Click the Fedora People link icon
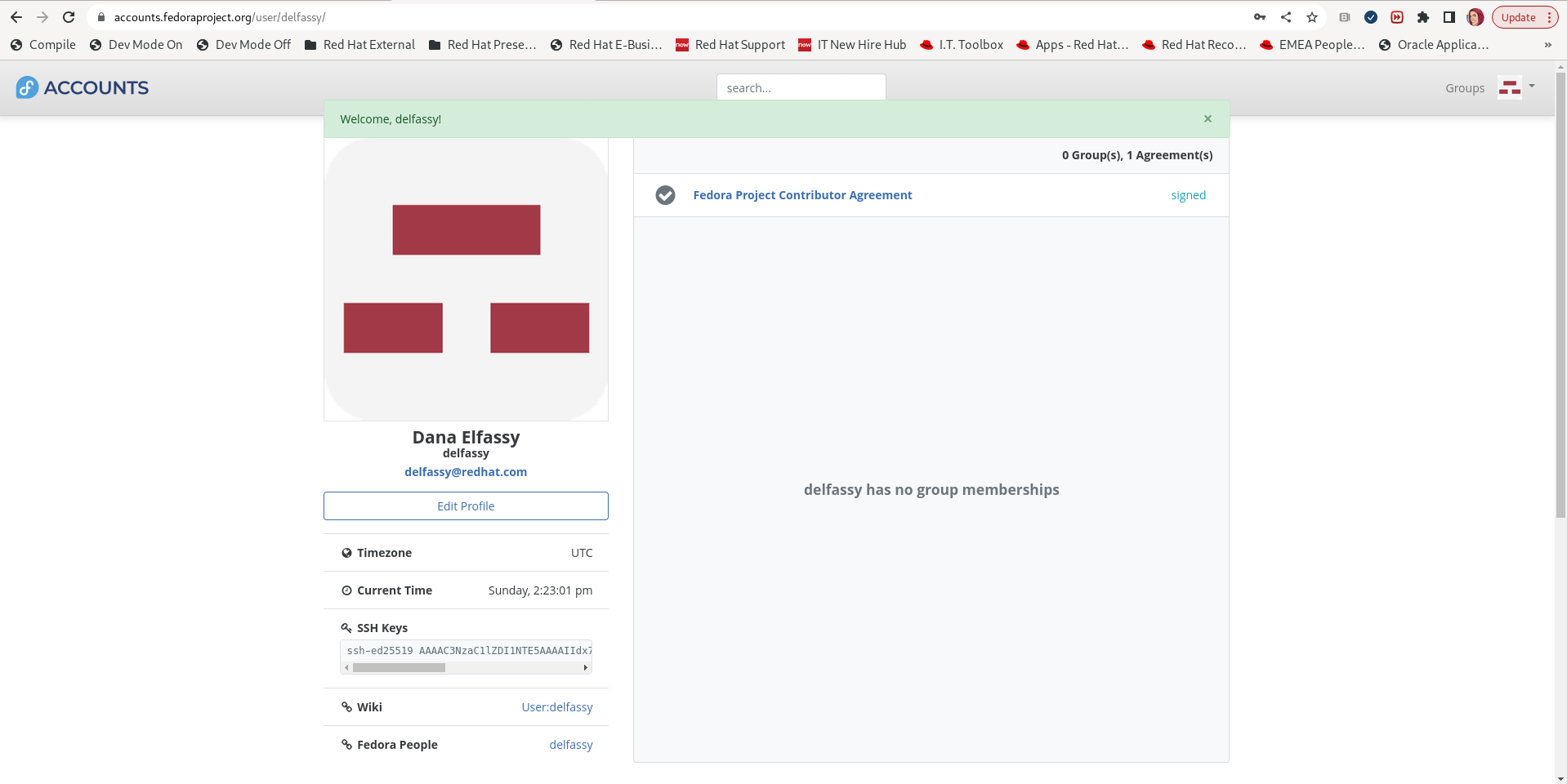 pos(346,745)
